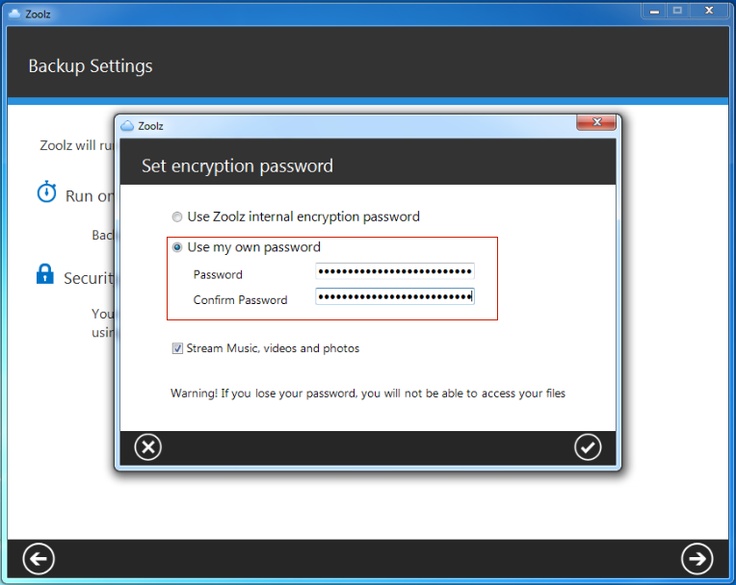Close the main Zoolz window
Viewport: 736px width, 585px height.
click(x=709, y=10)
